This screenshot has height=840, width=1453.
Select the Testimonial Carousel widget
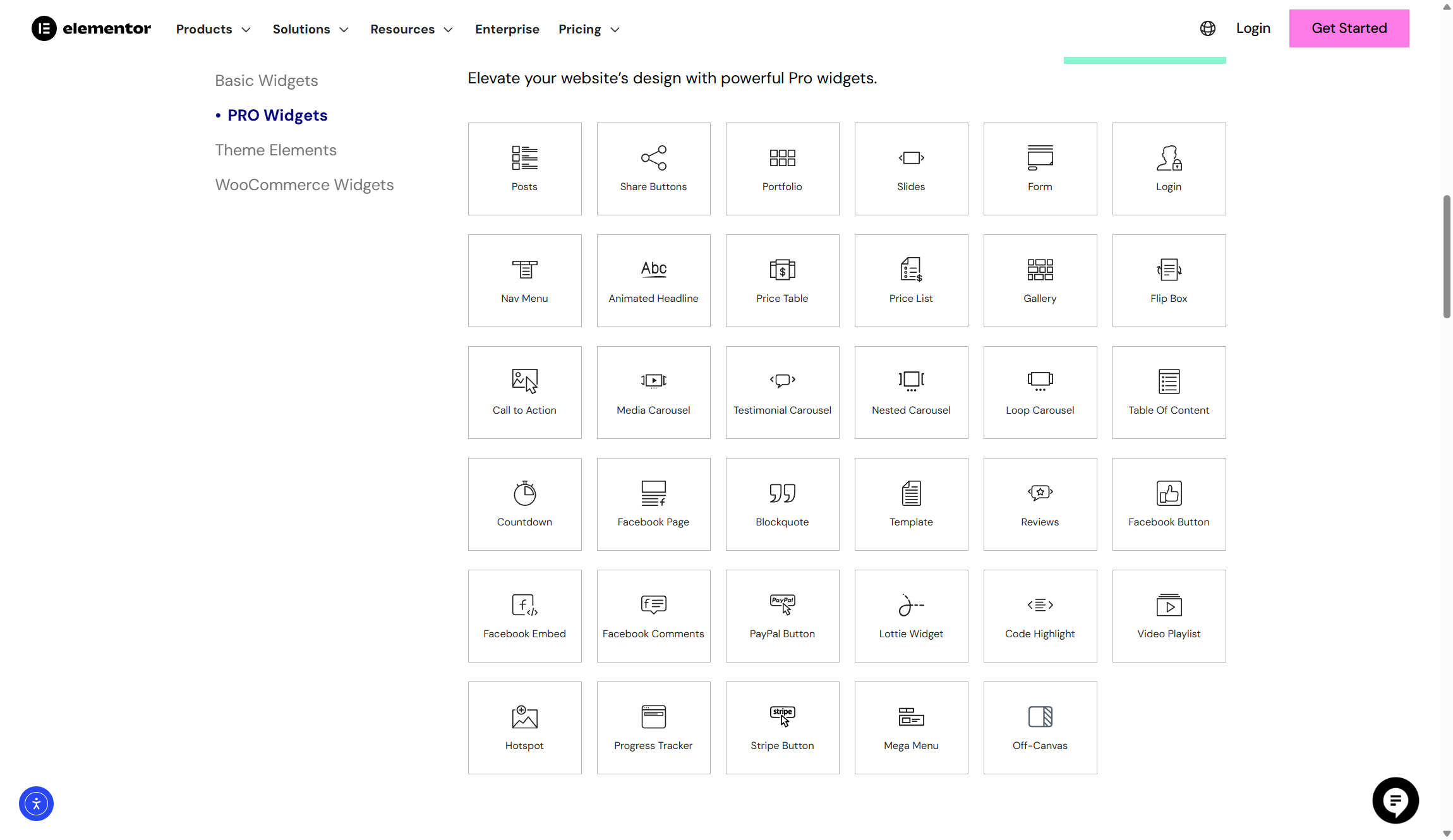(782, 392)
